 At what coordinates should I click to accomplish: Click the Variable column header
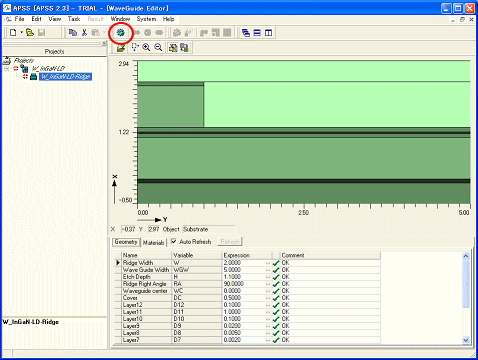[197, 255]
